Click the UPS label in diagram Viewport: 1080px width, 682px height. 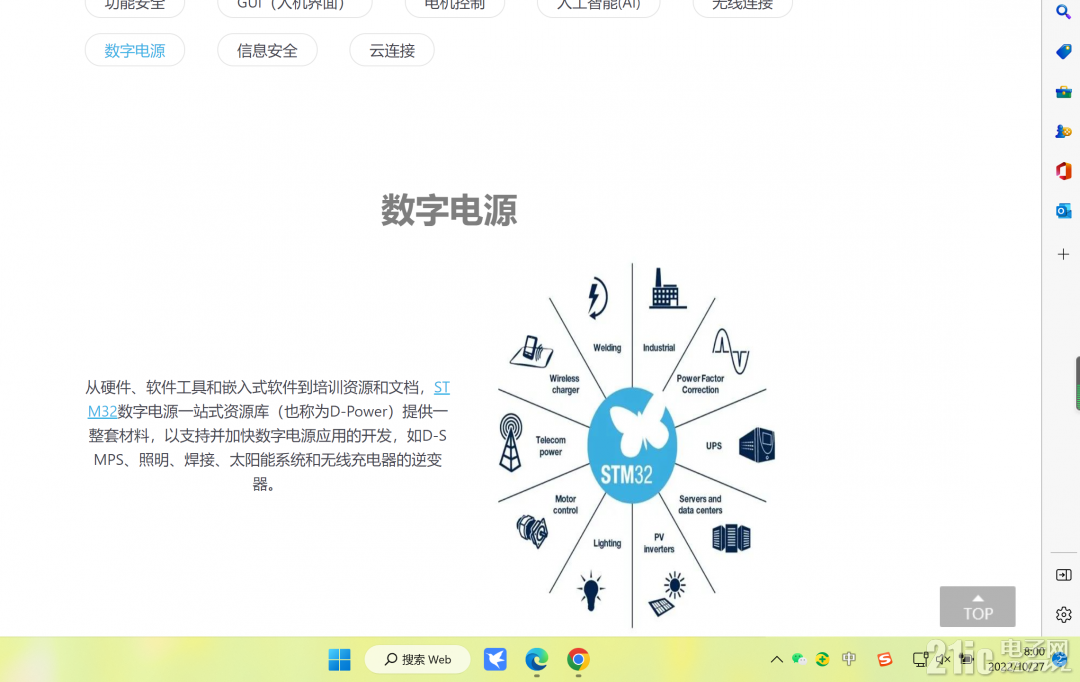point(714,446)
